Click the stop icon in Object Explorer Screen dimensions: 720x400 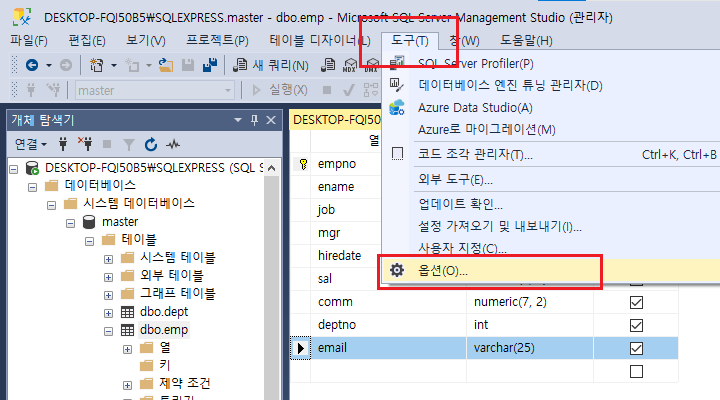(x=107, y=145)
